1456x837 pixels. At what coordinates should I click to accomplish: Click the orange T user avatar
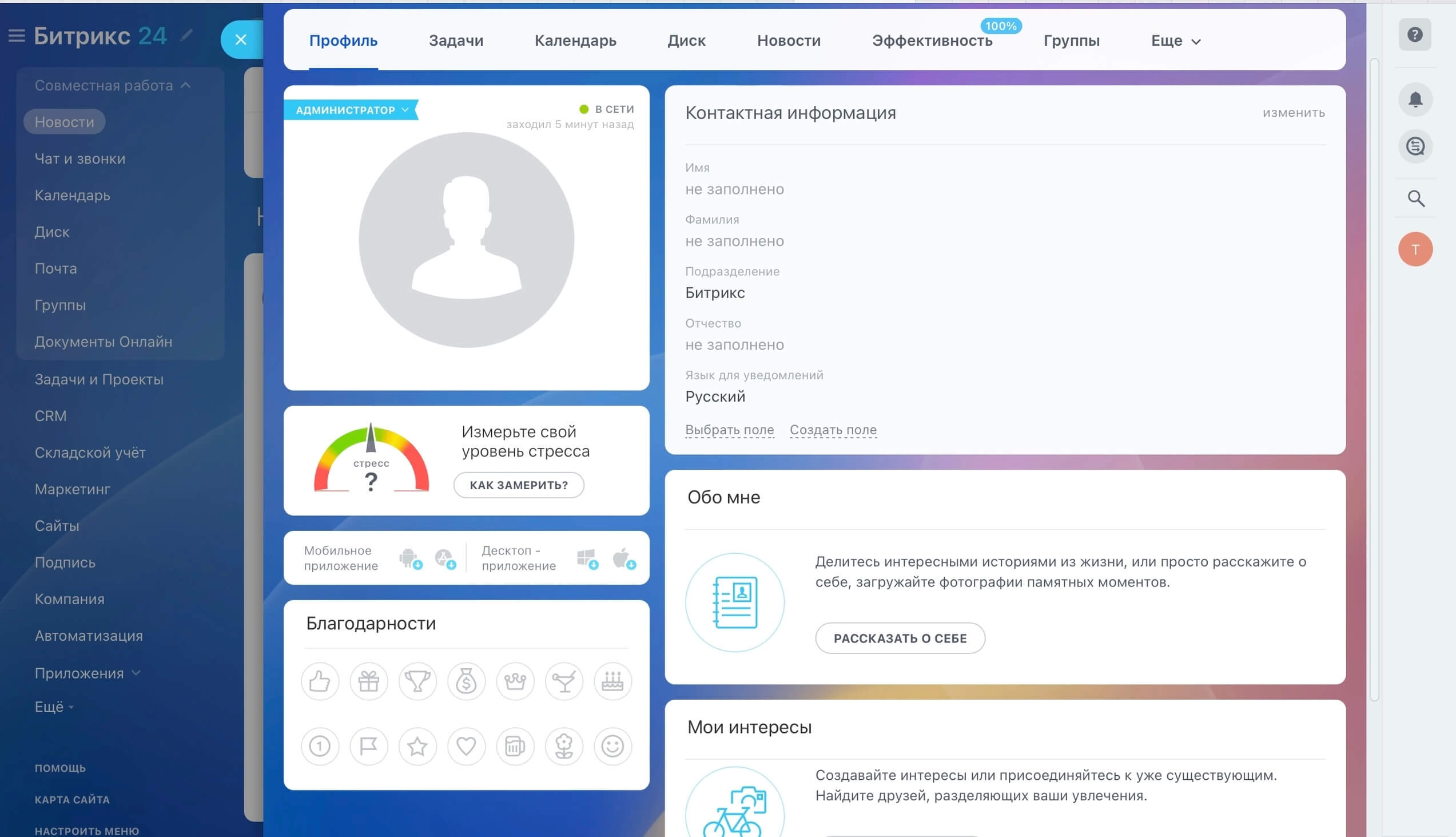tap(1415, 249)
